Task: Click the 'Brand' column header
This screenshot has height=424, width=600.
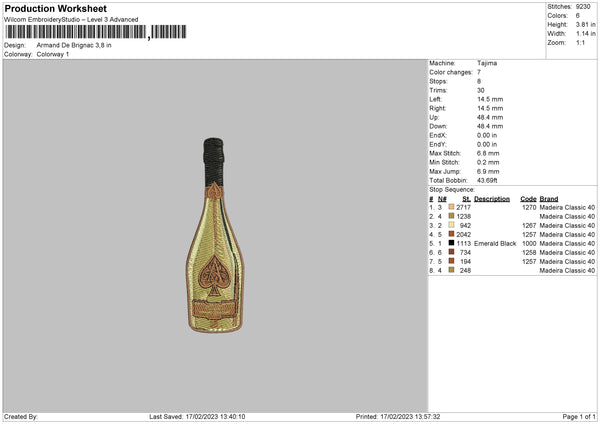Action: [549, 199]
